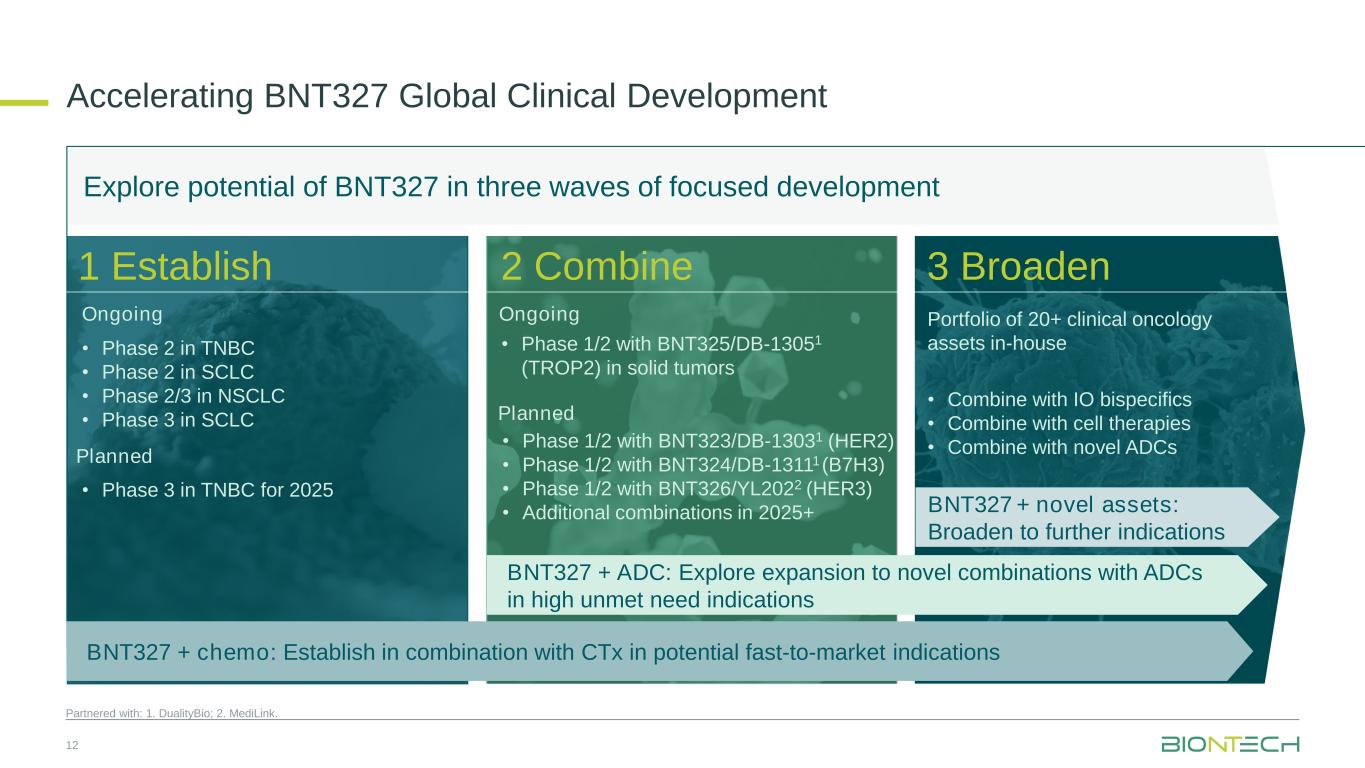This screenshot has height=768, width=1365.
Task: Select the '3 Broaden' column header
Action: click(x=1018, y=266)
